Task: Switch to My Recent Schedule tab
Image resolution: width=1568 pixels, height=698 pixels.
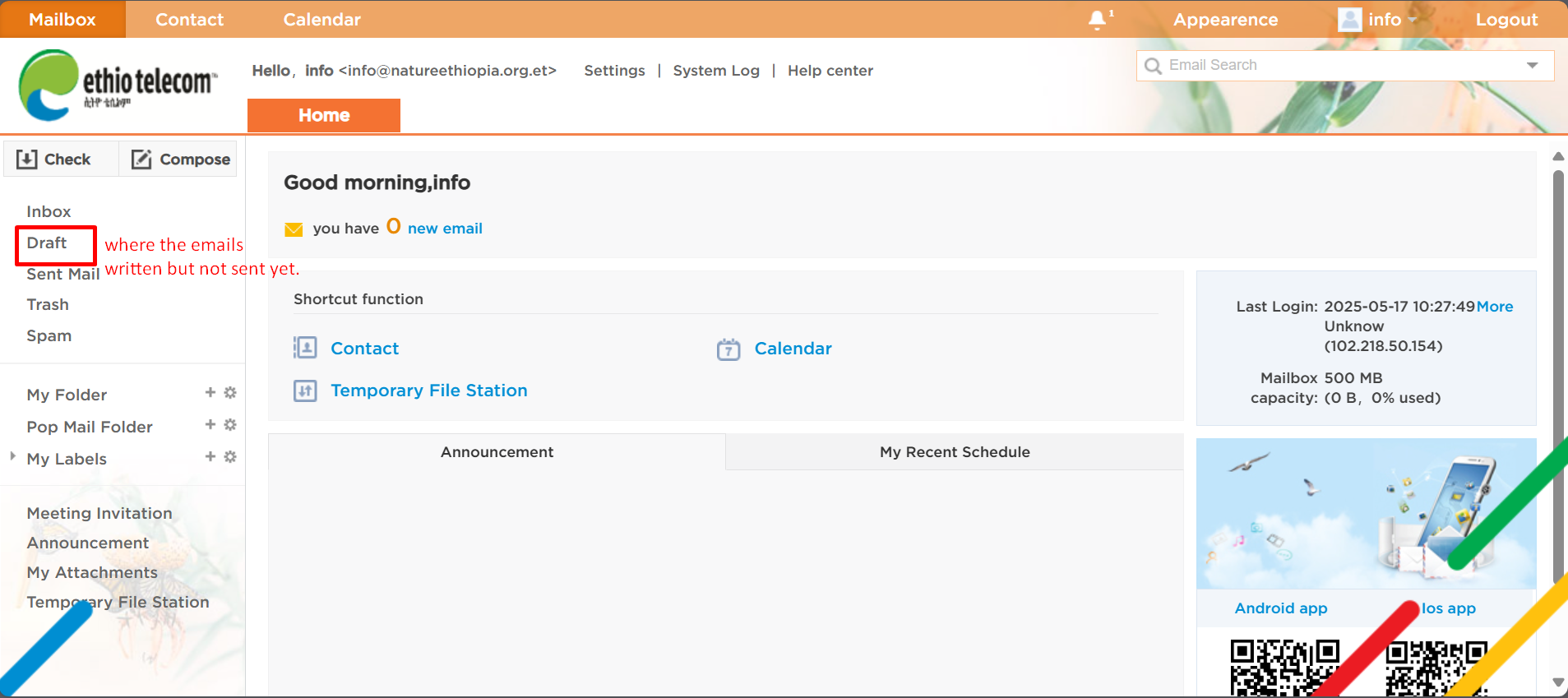Action: 954,452
